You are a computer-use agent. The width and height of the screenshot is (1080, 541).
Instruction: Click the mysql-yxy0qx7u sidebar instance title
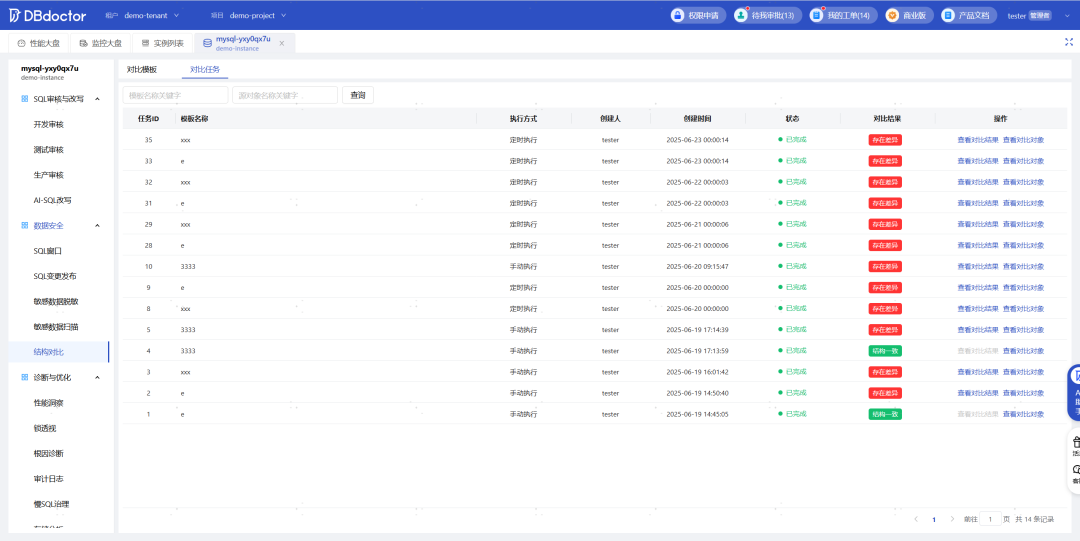click(50, 68)
